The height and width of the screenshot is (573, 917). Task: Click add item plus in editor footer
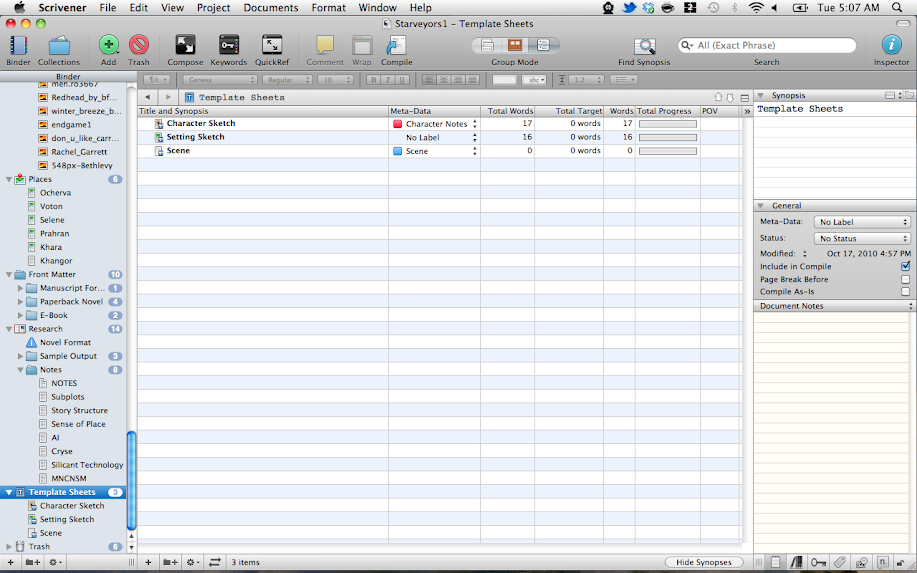pos(149,562)
